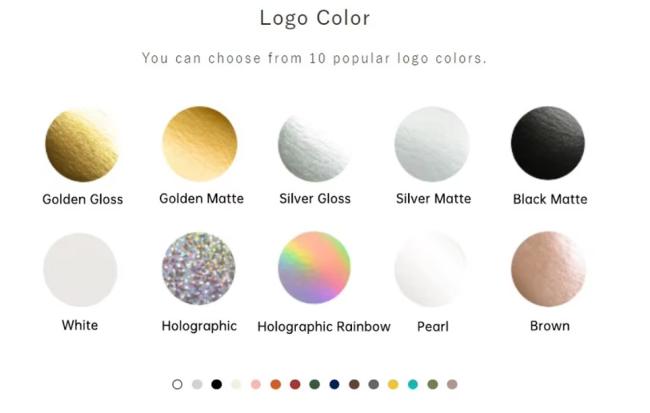Select the white outlined color dot

tap(178, 384)
